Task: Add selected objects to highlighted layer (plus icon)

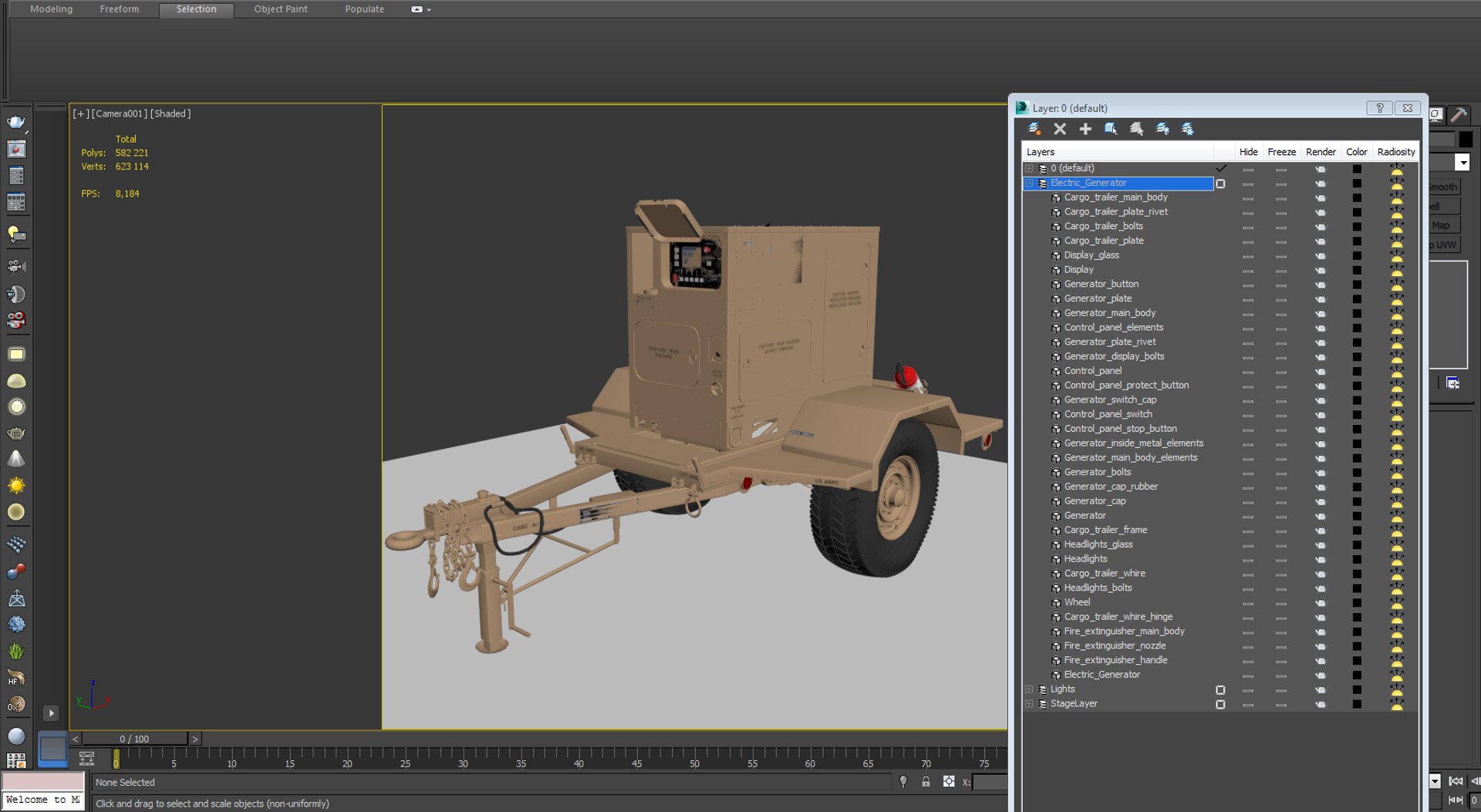Action: coord(1085,129)
